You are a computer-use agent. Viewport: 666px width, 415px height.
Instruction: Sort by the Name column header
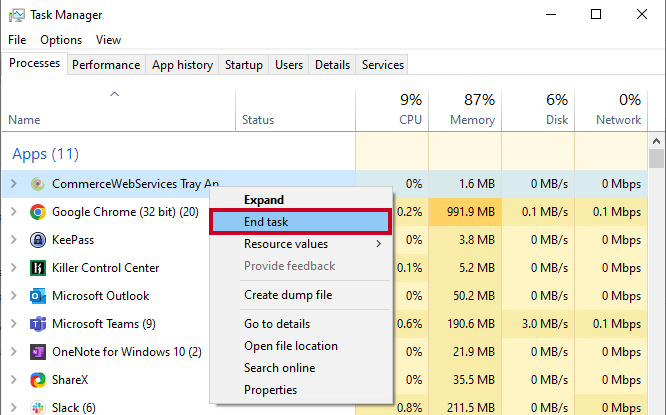119,110
